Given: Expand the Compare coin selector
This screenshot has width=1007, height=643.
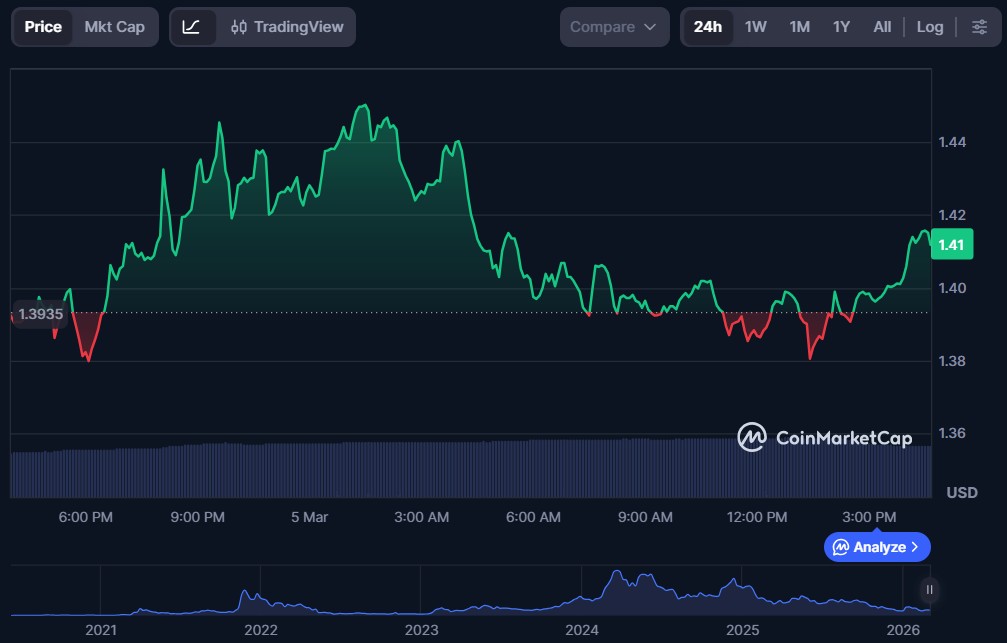Looking at the screenshot, I should tap(613, 27).
